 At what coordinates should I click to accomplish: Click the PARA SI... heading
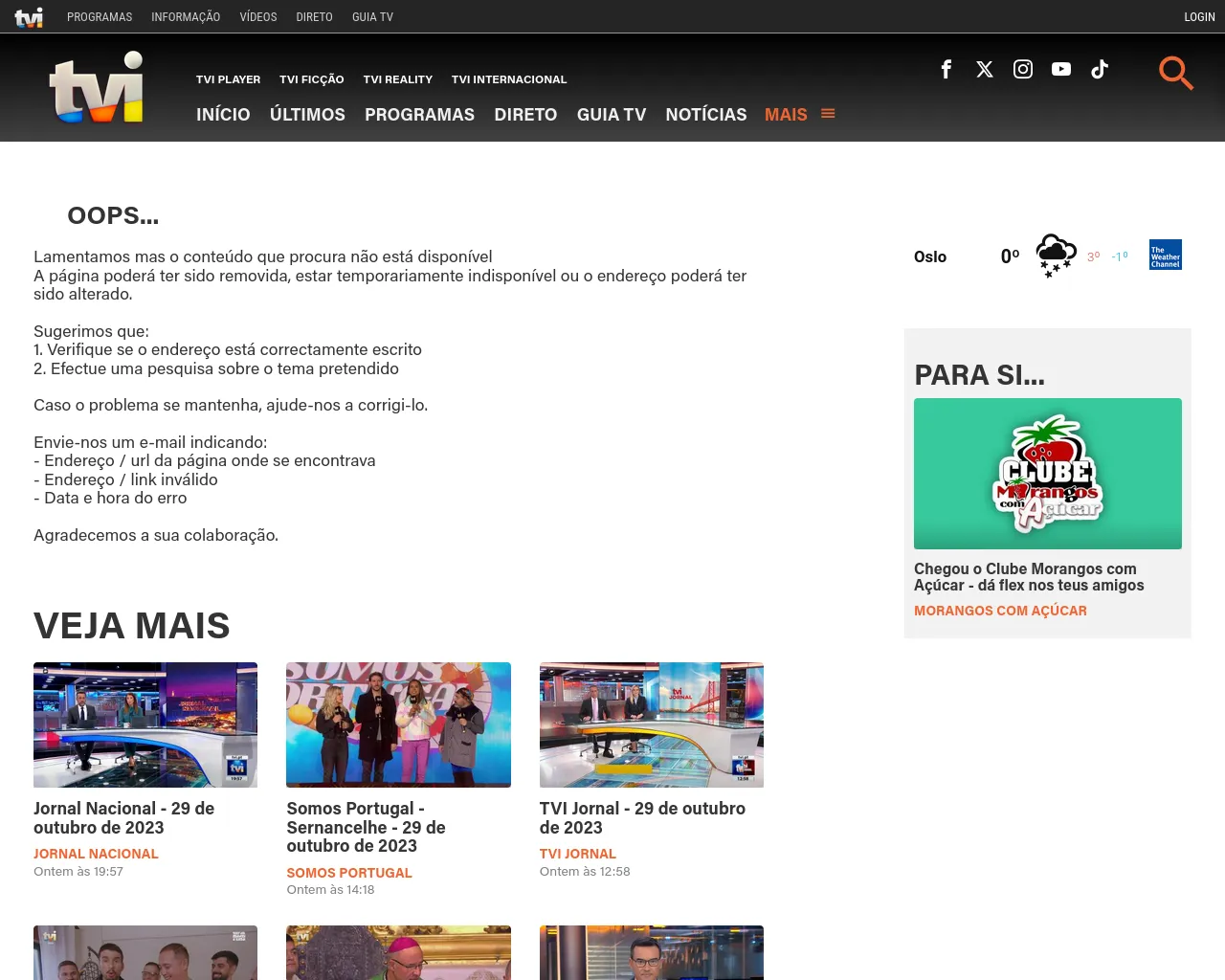(x=979, y=375)
